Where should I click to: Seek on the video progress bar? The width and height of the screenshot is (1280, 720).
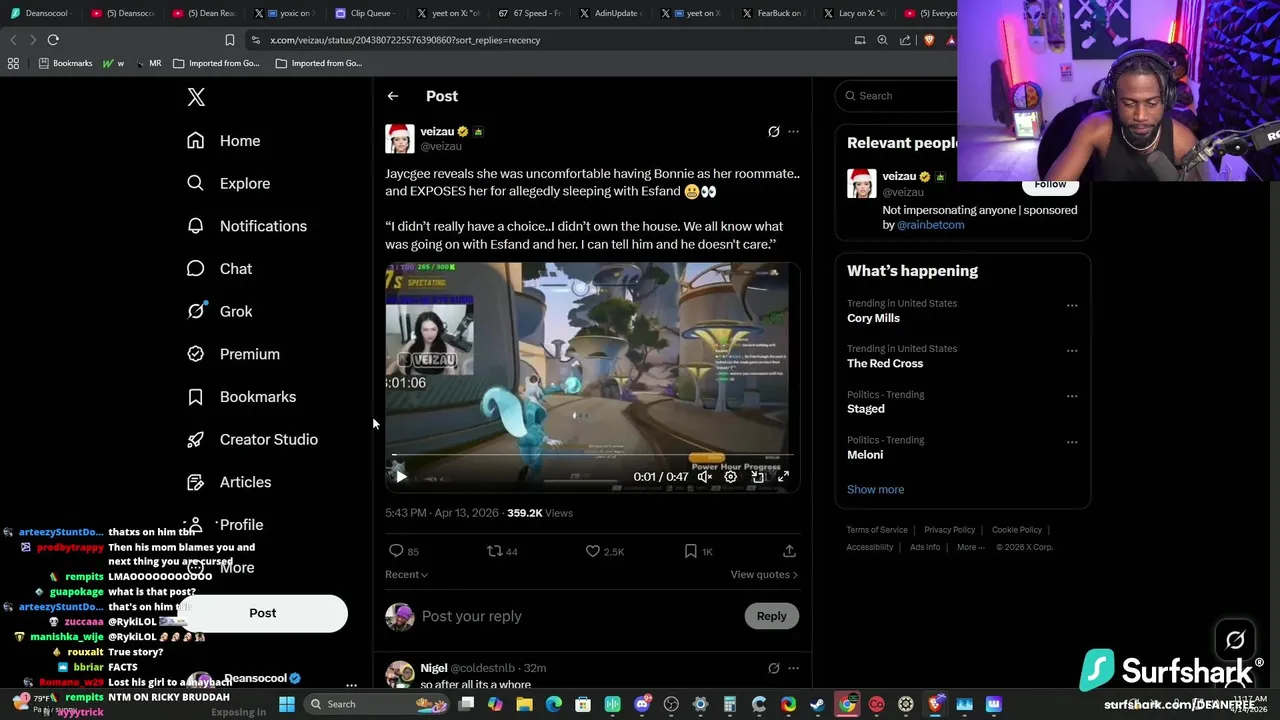[592, 455]
